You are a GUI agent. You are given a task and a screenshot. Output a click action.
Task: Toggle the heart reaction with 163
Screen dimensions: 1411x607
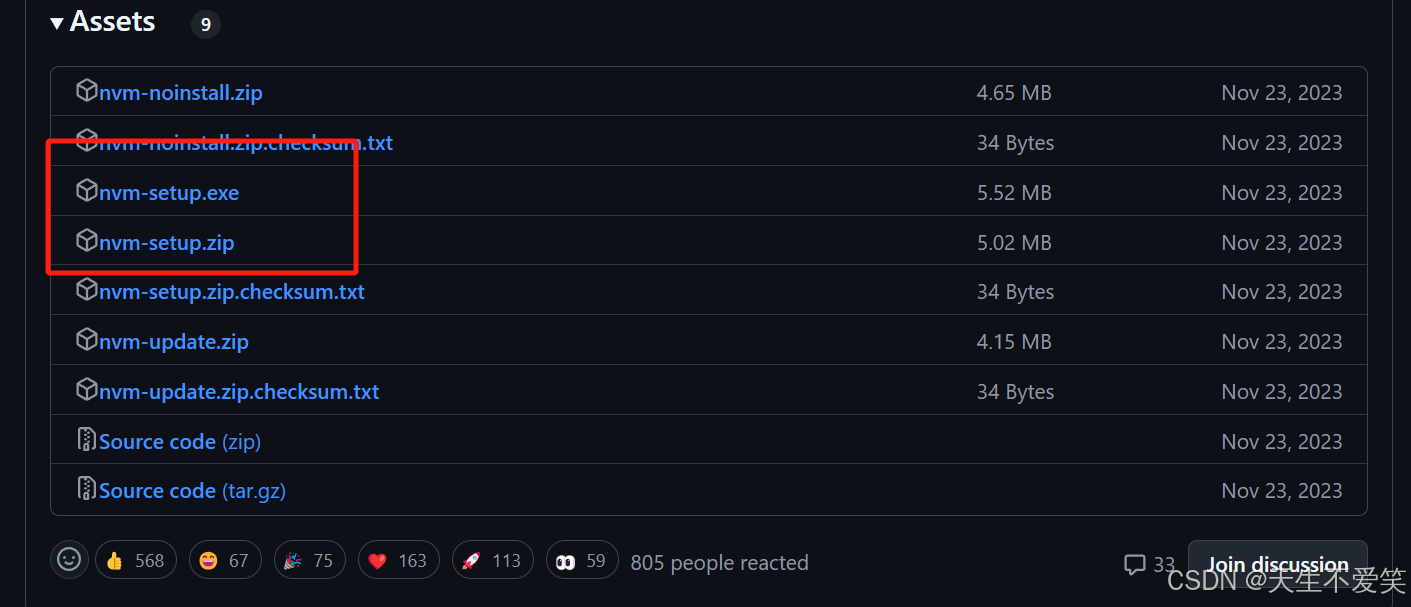click(x=397, y=560)
